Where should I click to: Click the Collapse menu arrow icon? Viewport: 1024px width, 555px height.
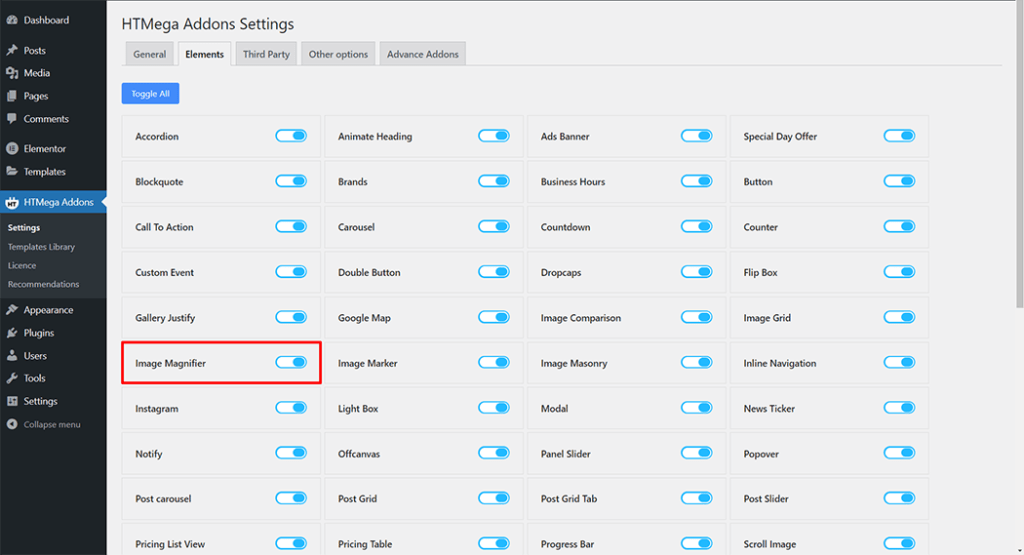tap(12, 425)
